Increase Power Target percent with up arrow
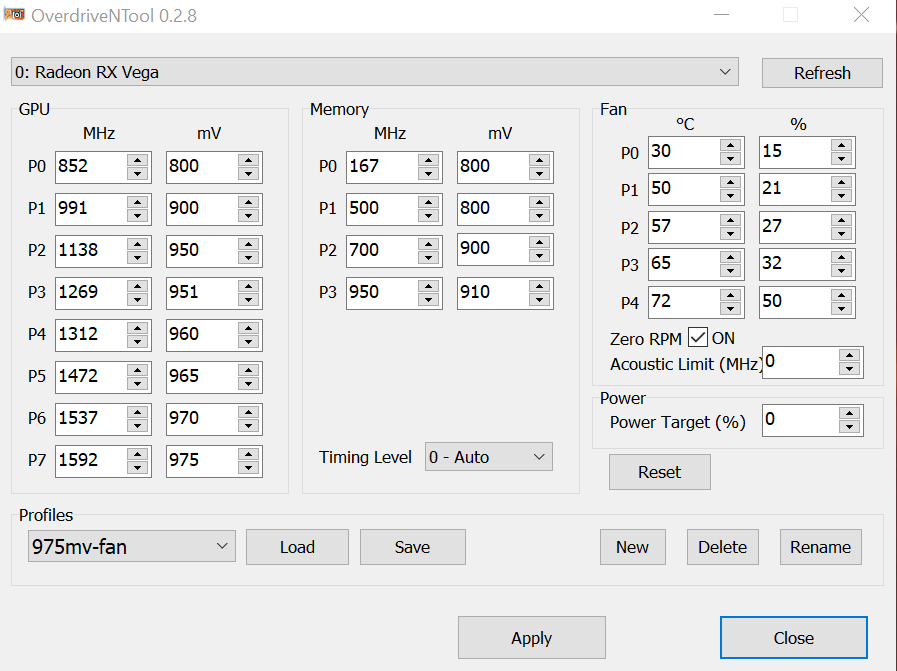Viewport: 897px width, 671px height. tap(850, 413)
